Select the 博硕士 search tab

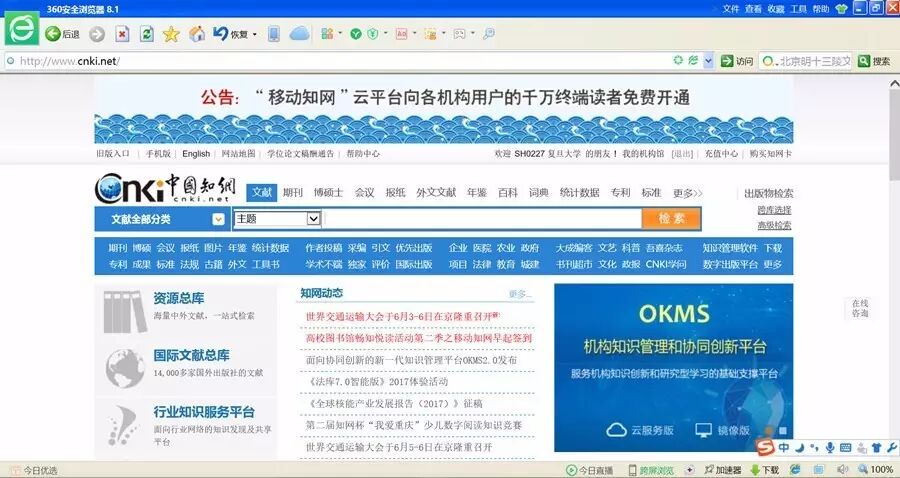coord(328,193)
